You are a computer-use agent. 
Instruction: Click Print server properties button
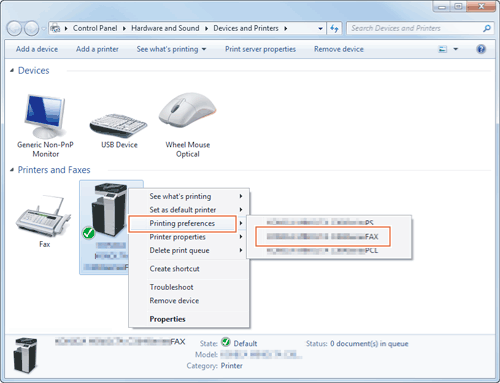click(x=260, y=49)
